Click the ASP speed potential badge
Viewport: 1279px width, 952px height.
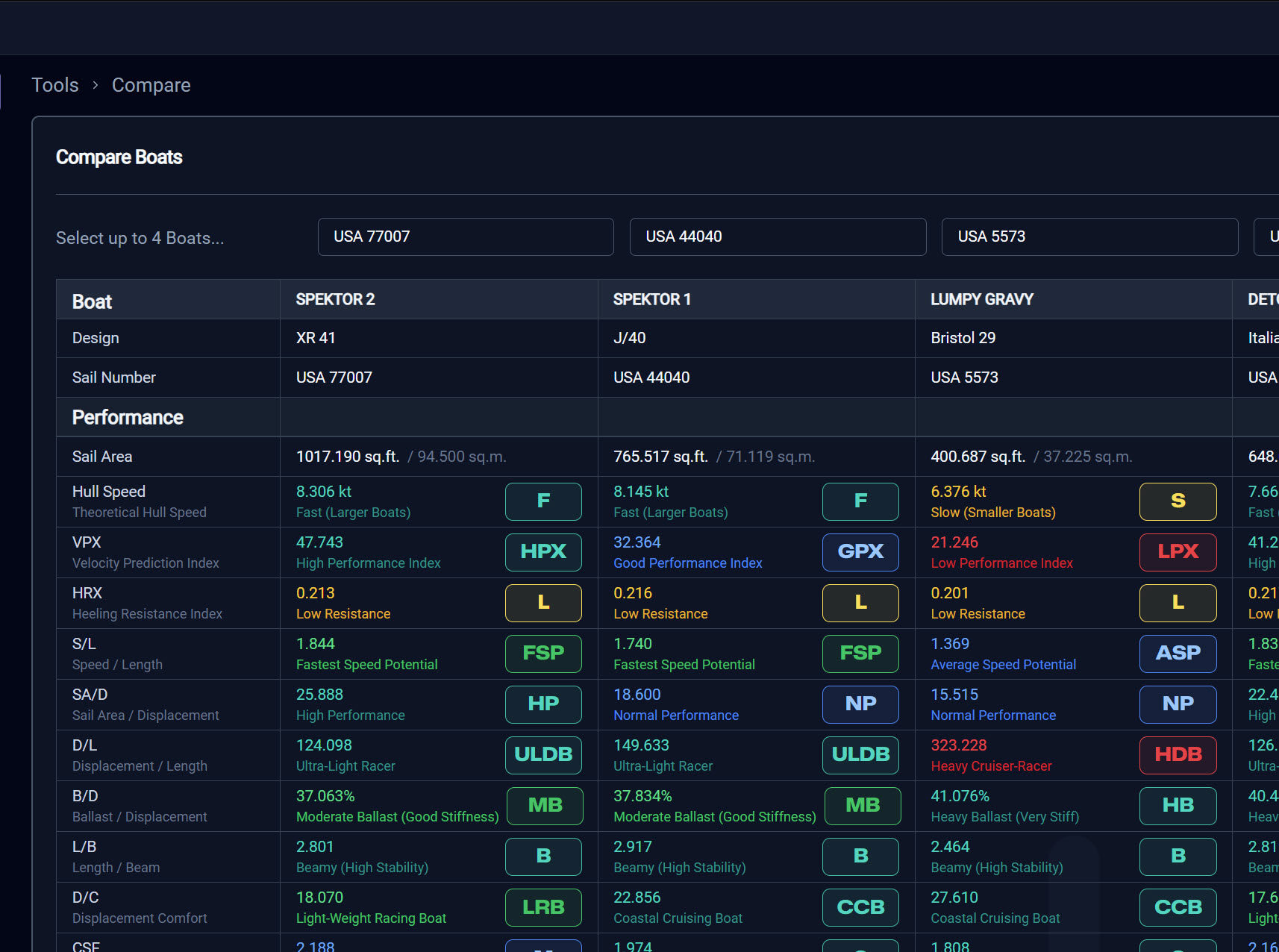click(x=1178, y=654)
